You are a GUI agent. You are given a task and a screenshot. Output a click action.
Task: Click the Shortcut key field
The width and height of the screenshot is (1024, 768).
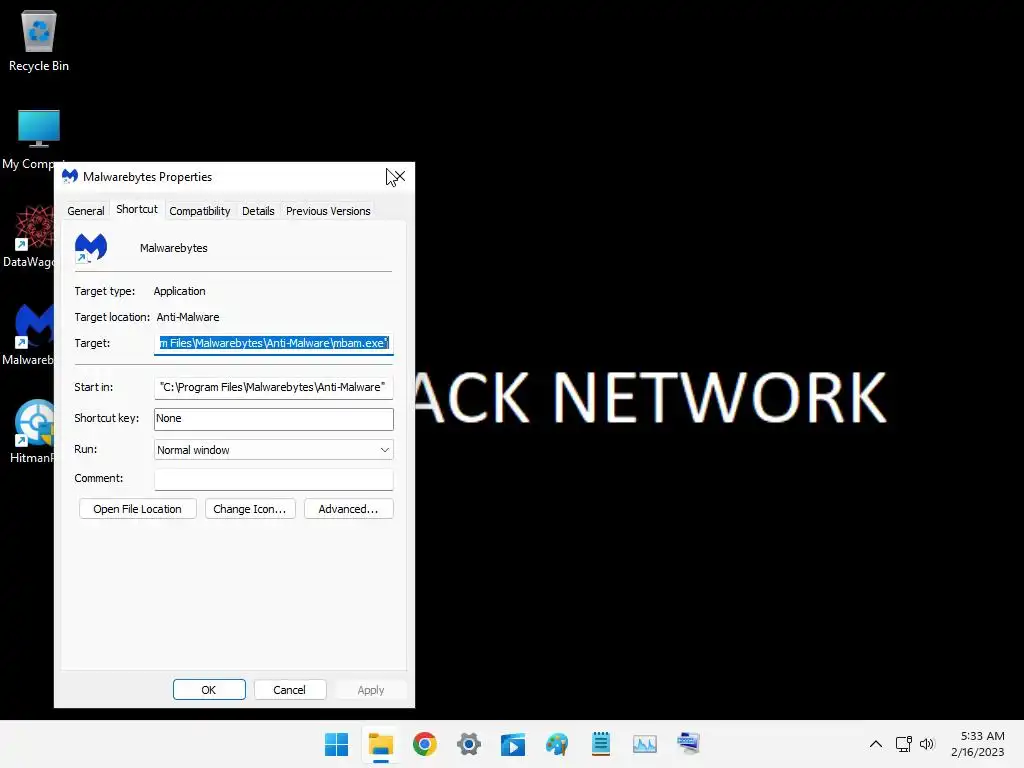274,419
